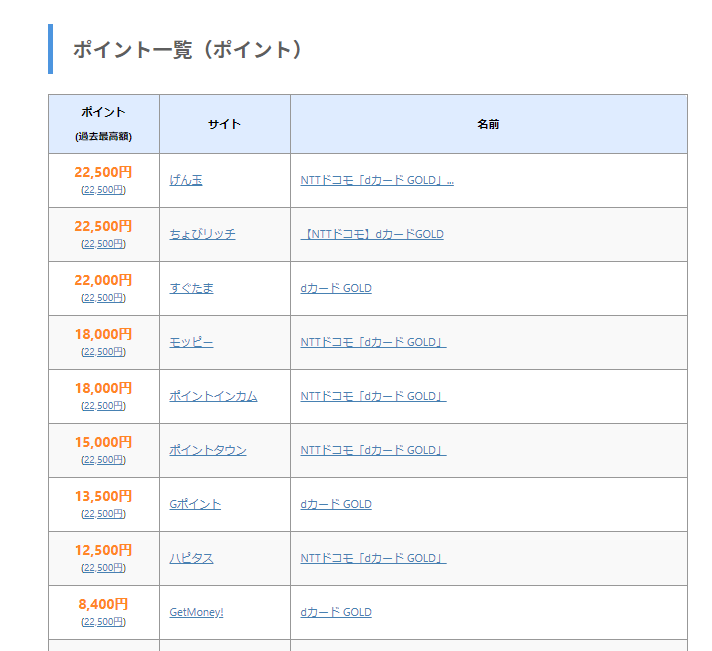Go to the ポイントタウン site link
This screenshot has width=712, height=651.
click(x=207, y=450)
